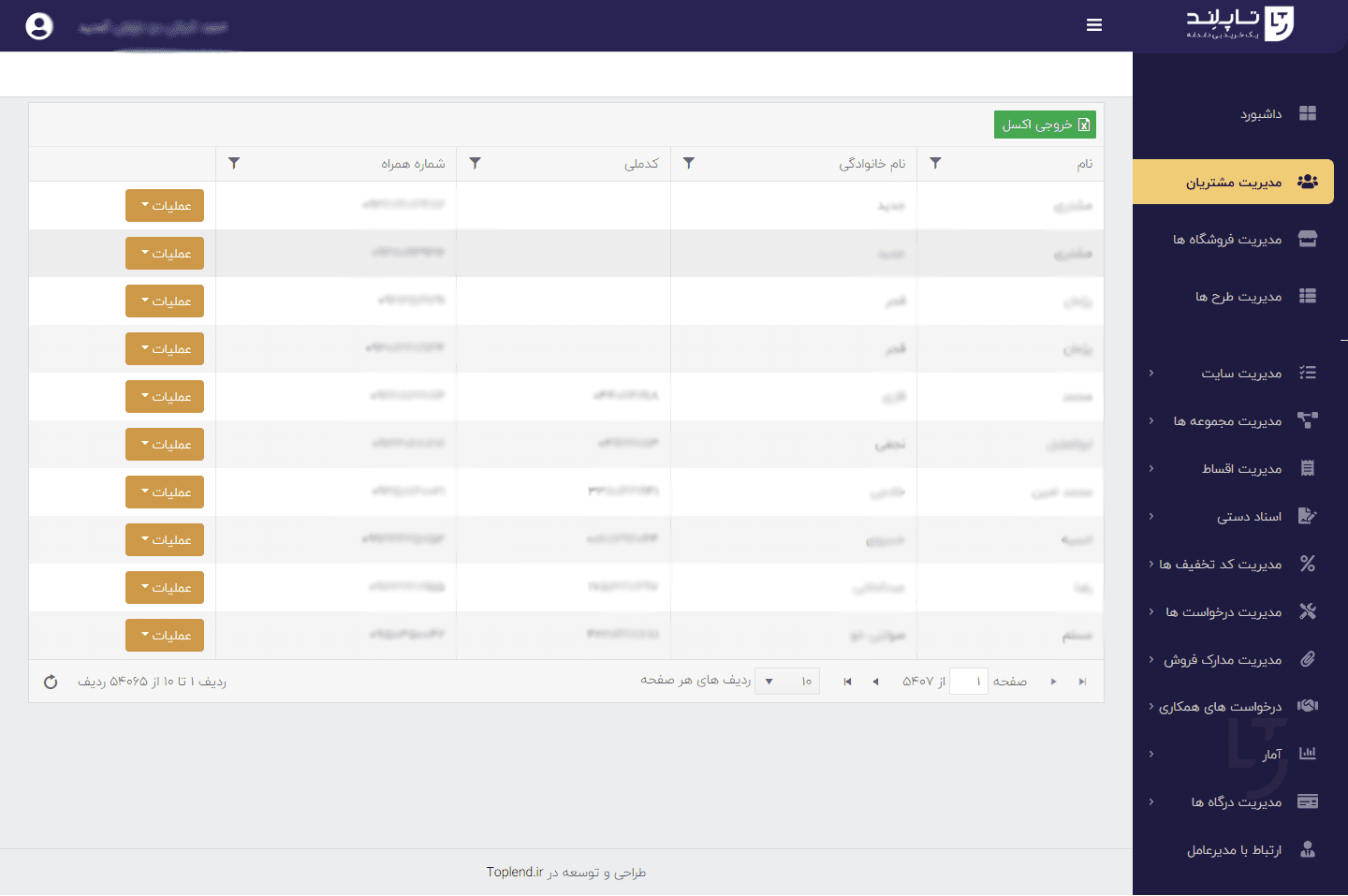Expand درخواست های همکاری chevron
This screenshot has width=1348, height=896.
1151,707
